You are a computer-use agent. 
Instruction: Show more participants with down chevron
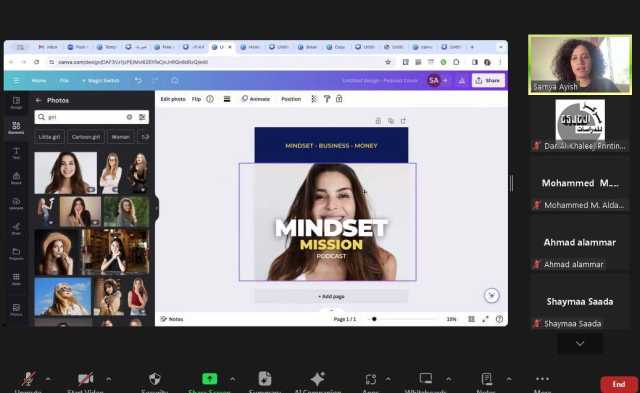coord(580,344)
